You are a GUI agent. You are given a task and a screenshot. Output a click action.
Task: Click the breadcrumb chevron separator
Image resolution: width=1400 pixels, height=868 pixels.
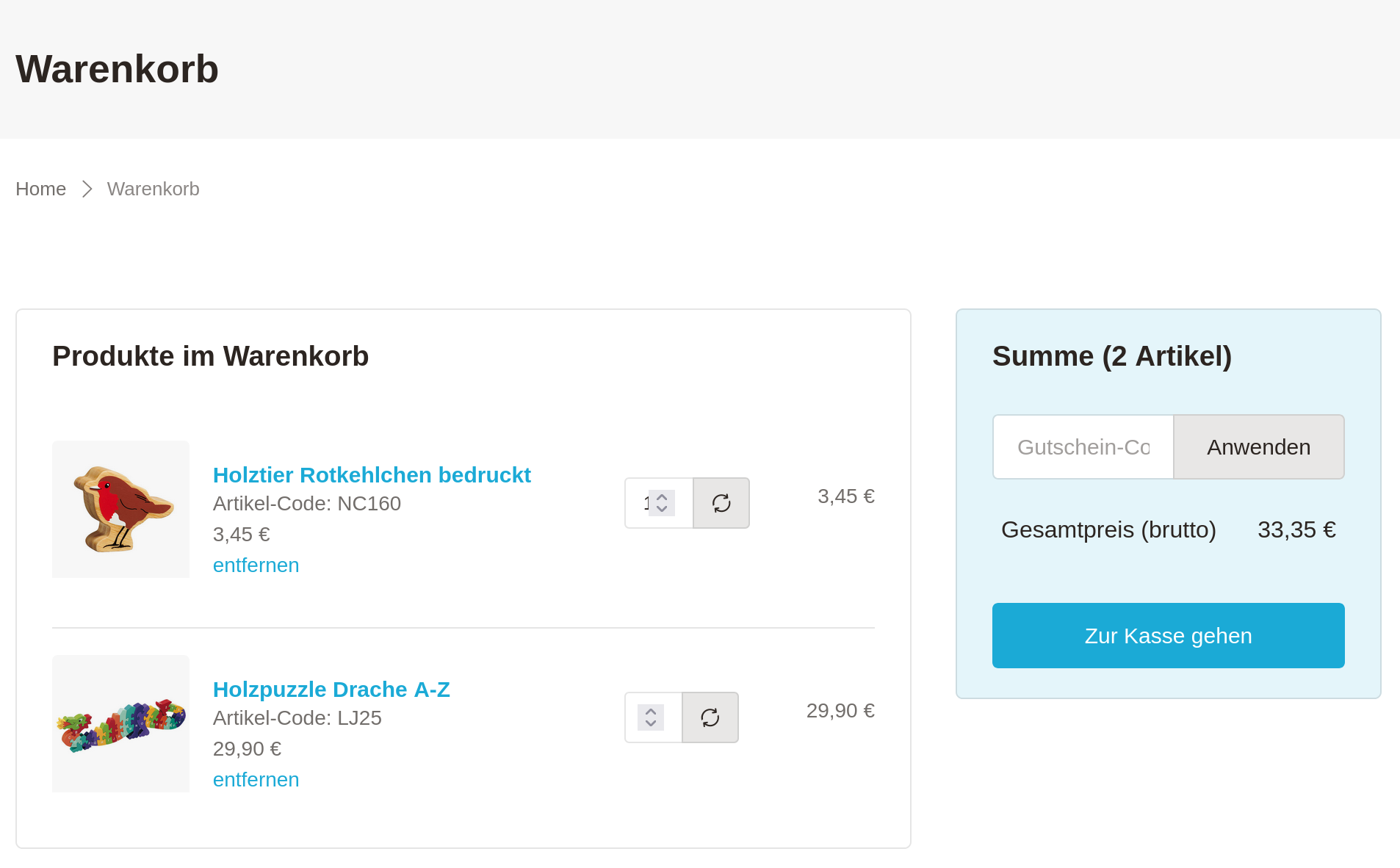tap(87, 189)
